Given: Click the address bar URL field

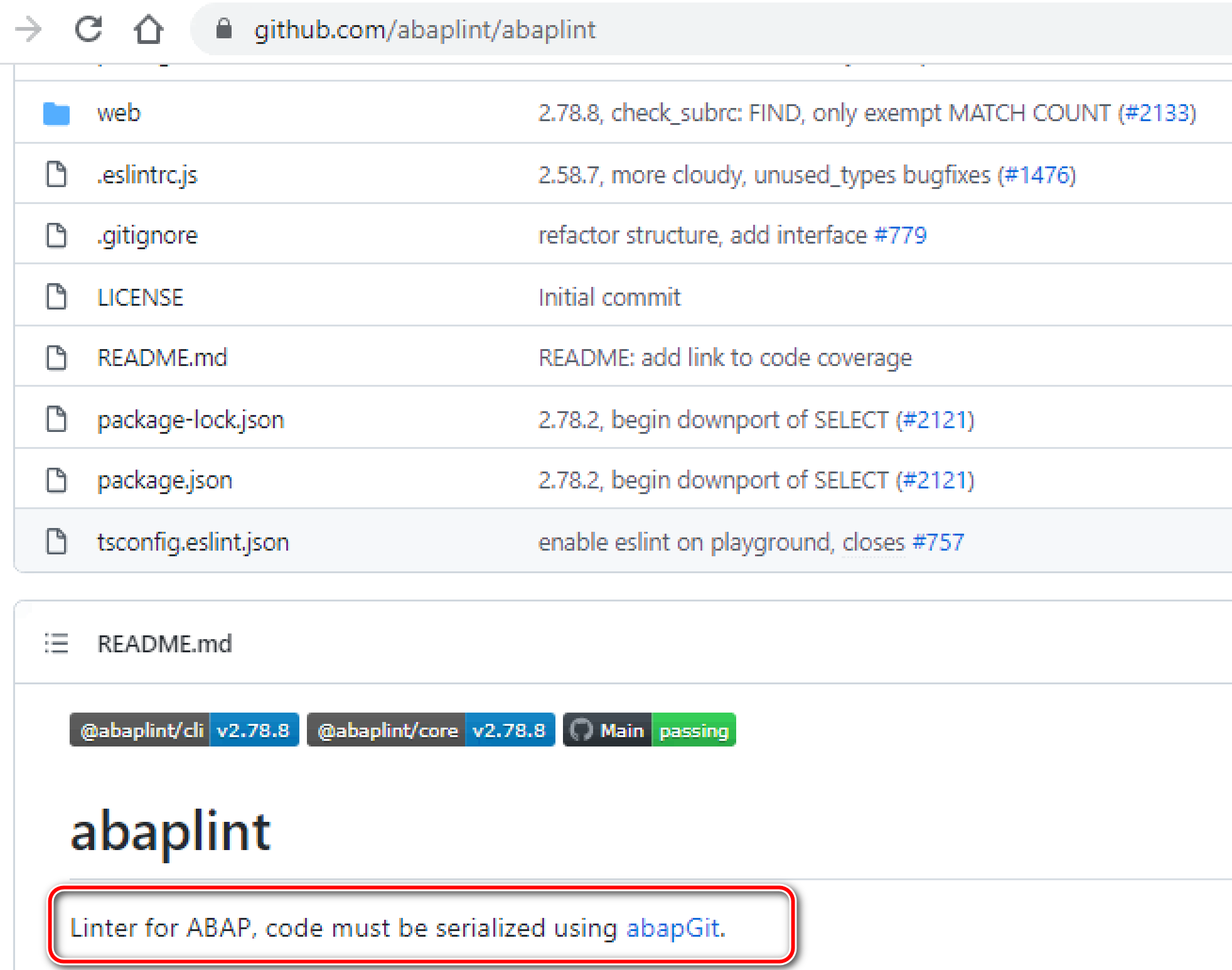Looking at the screenshot, I should (x=424, y=30).
